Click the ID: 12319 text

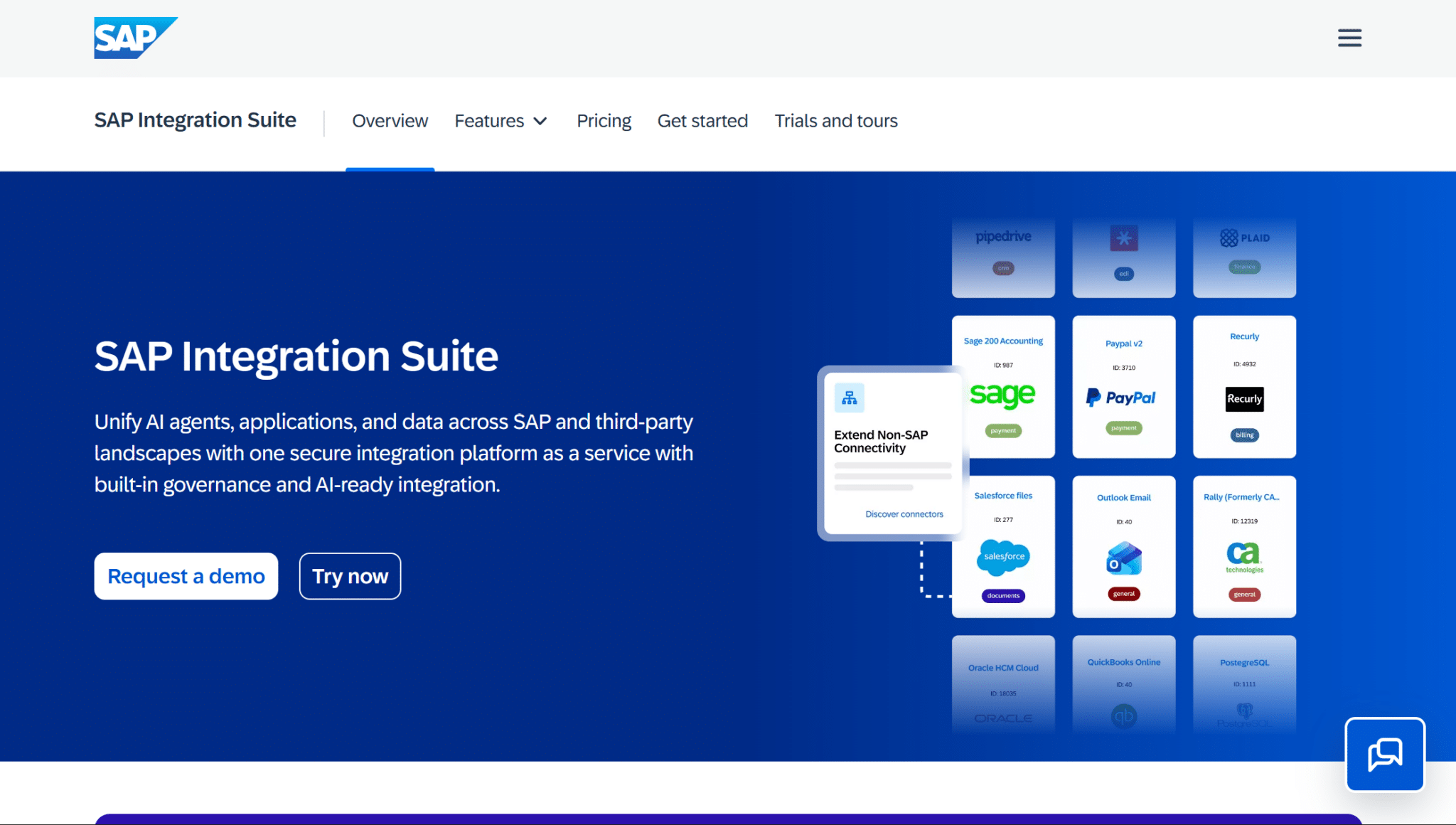(1244, 521)
